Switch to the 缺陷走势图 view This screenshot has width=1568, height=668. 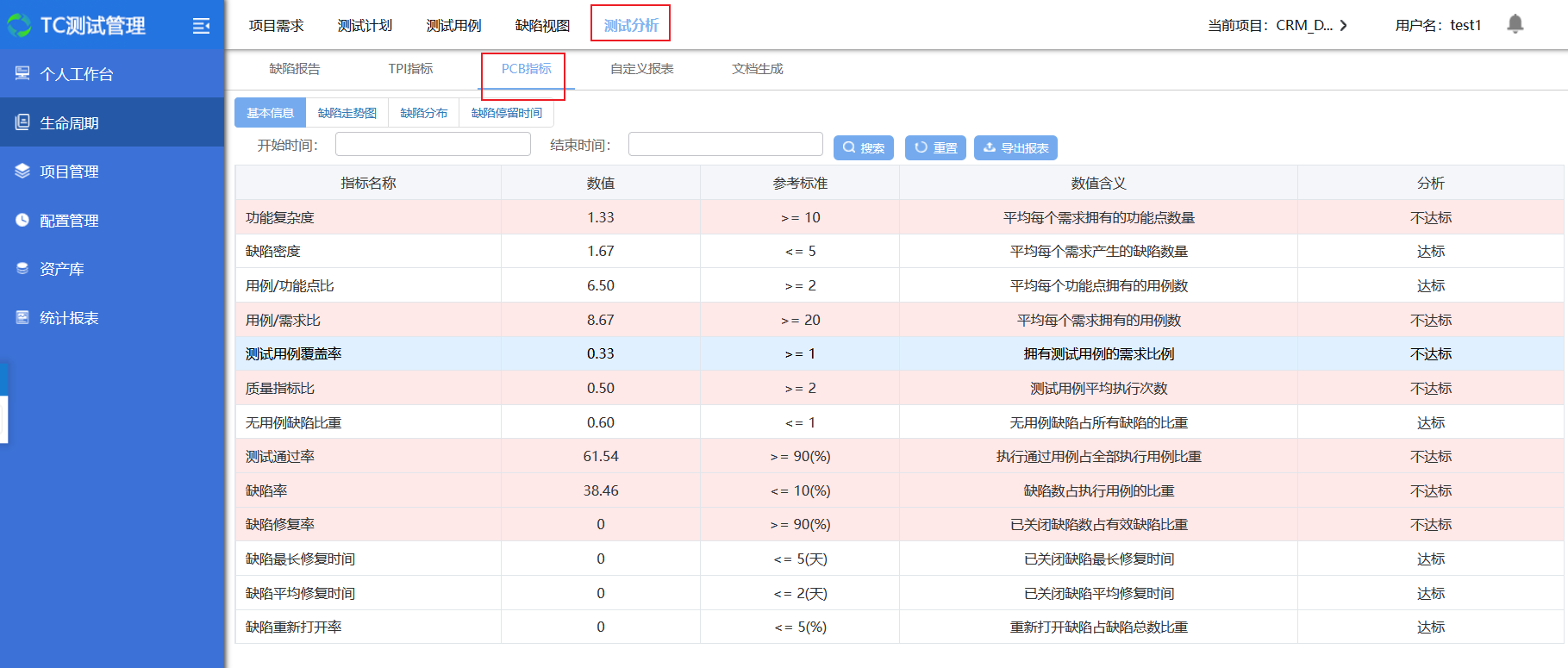click(347, 113)
